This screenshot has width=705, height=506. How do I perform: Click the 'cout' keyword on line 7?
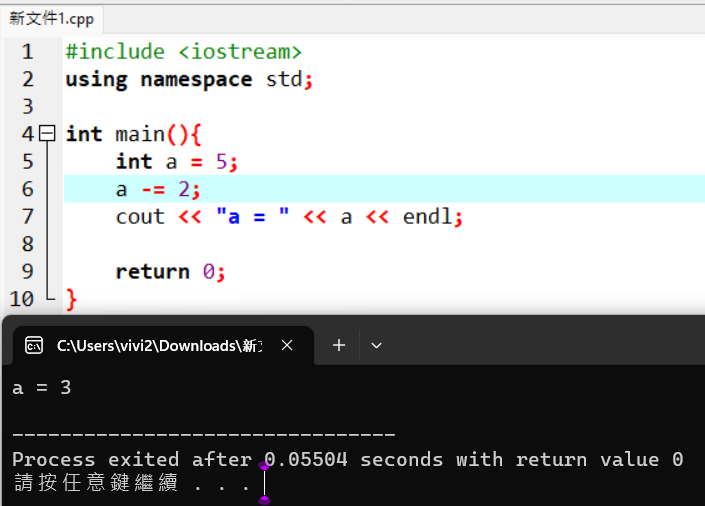pyautogui.click(x=140, y=217)
